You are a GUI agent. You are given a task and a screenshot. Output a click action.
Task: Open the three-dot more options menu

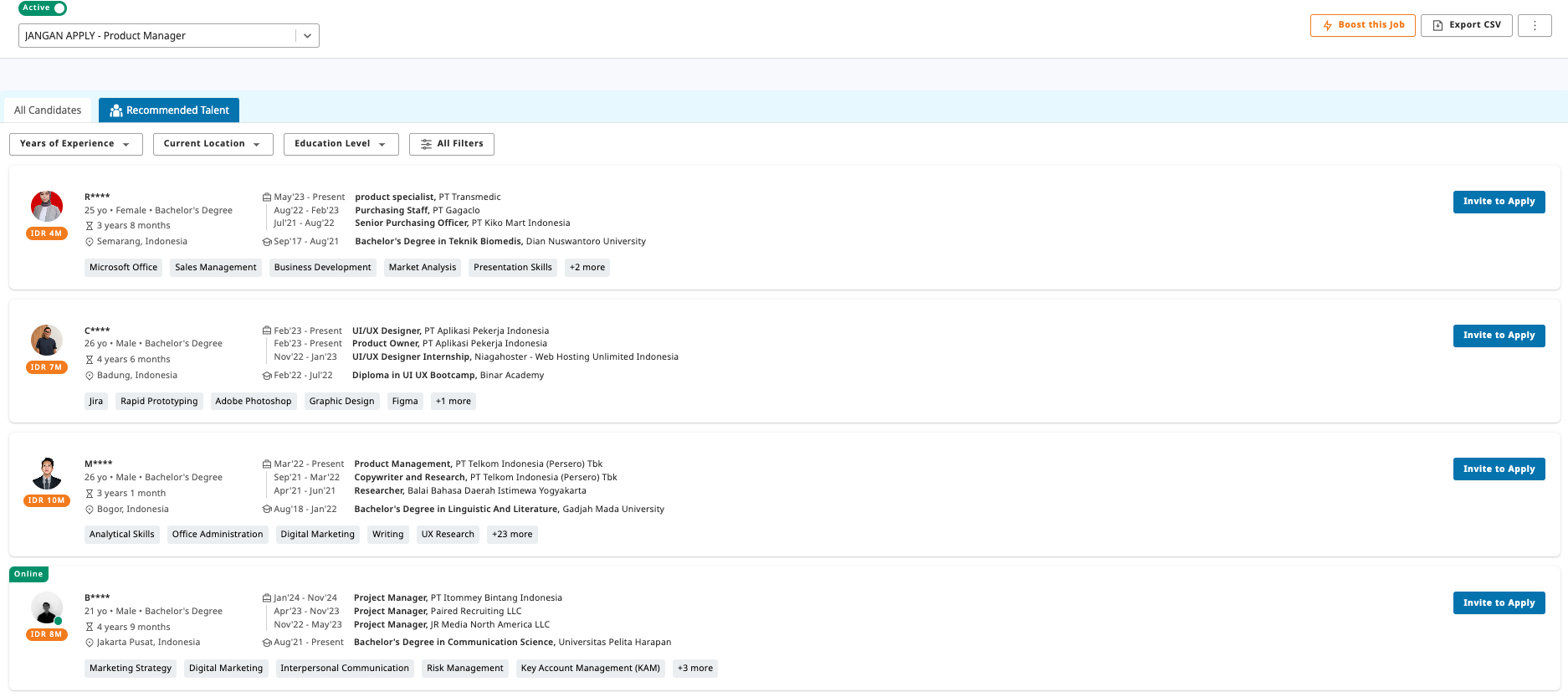tap(1535, 25)
